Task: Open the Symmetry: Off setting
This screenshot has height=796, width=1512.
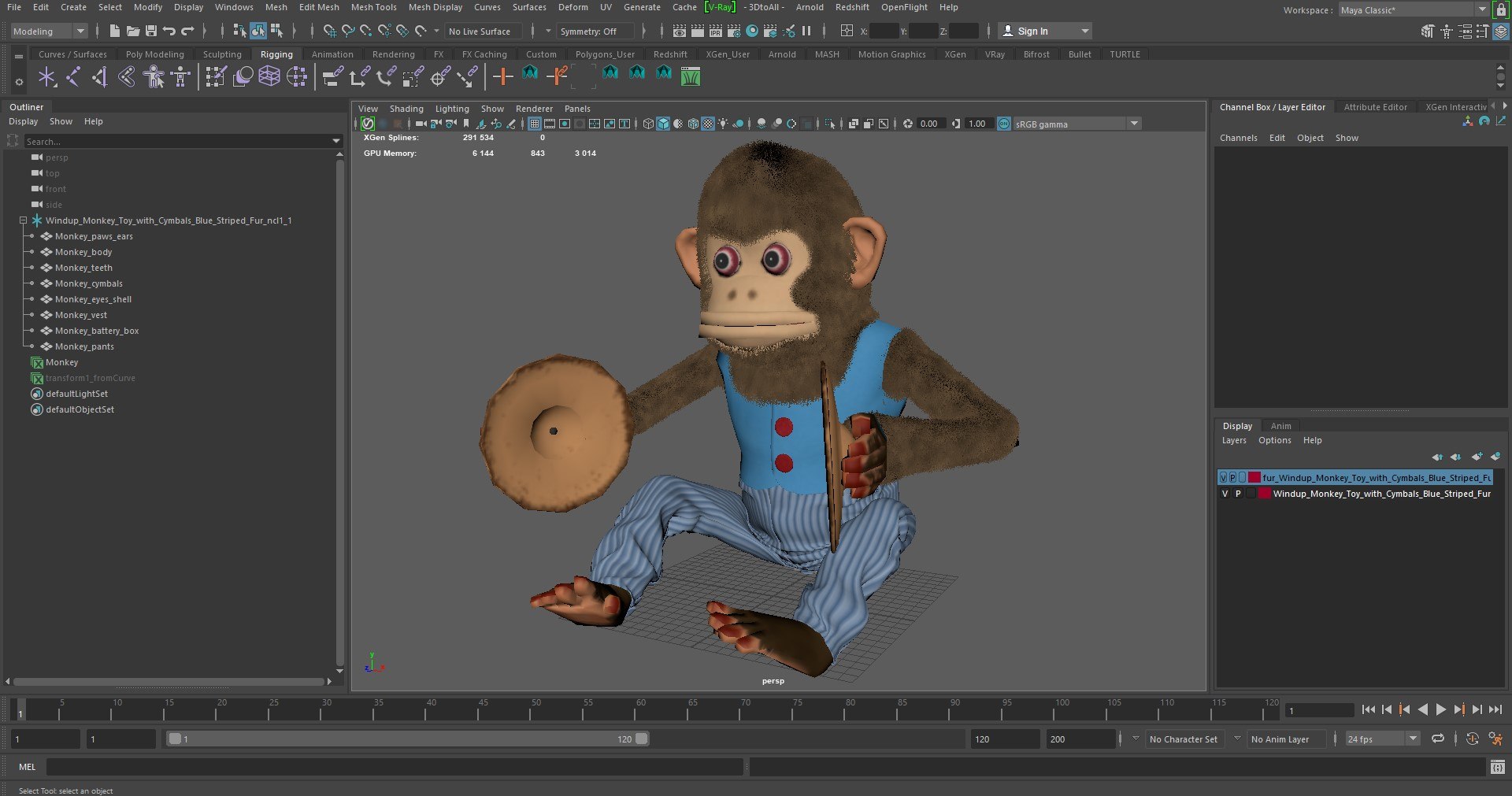Action: click(x=595, y=31)
